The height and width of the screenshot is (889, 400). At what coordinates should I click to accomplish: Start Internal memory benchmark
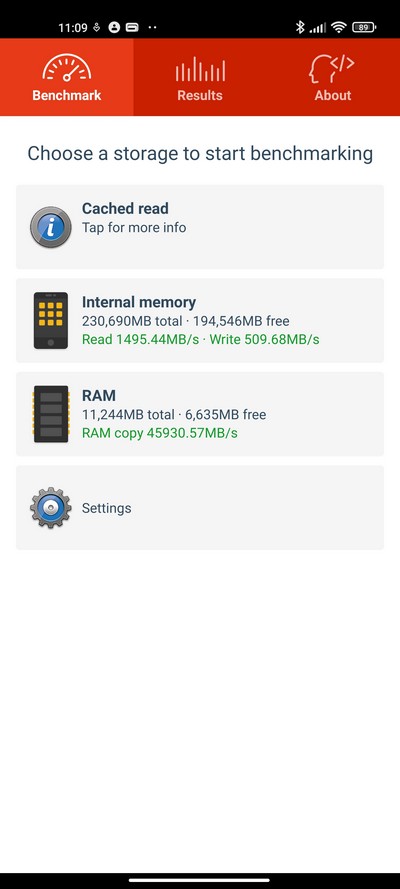coord(200,320)
